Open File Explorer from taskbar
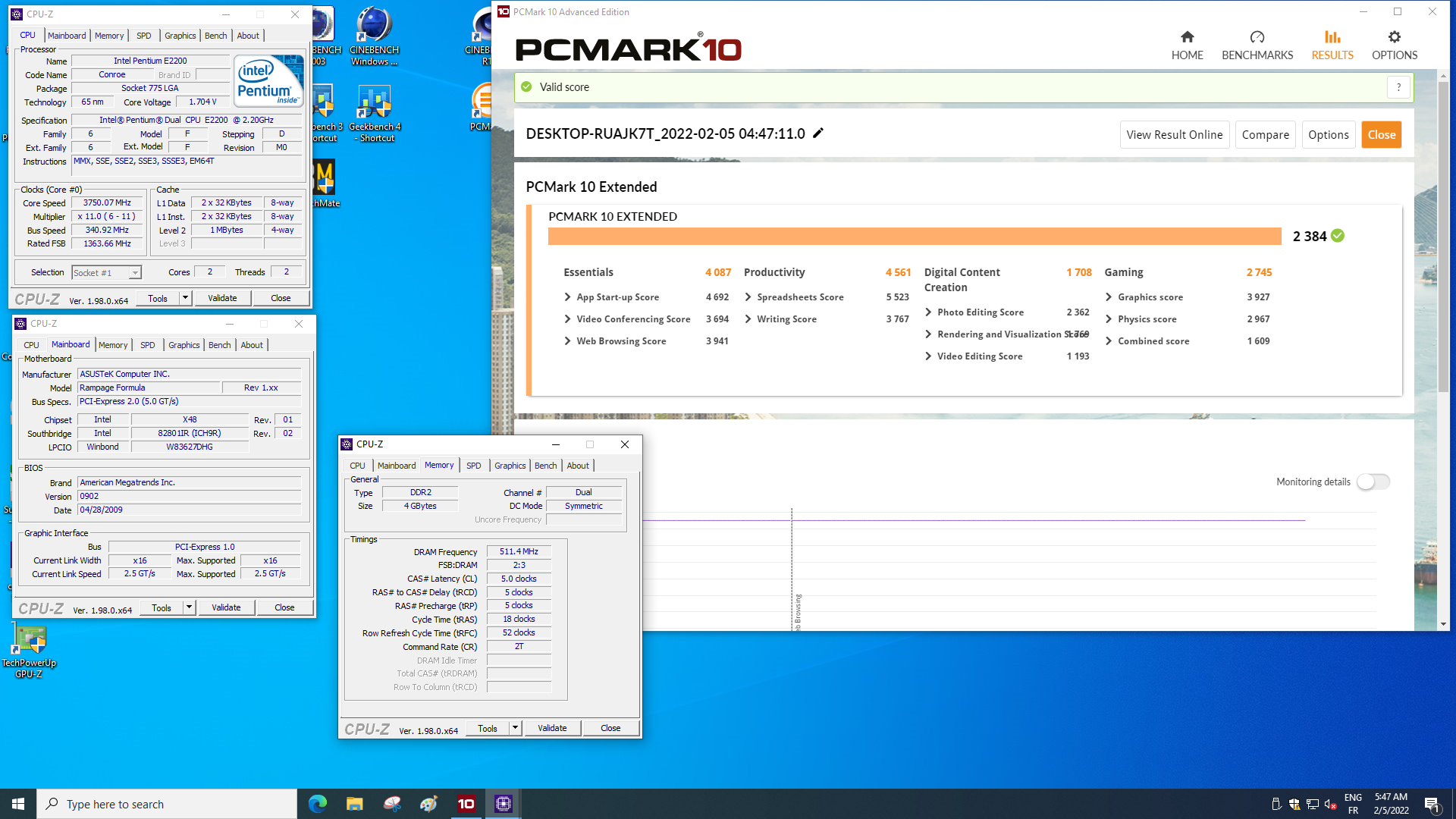 click(x=355, y=804)
